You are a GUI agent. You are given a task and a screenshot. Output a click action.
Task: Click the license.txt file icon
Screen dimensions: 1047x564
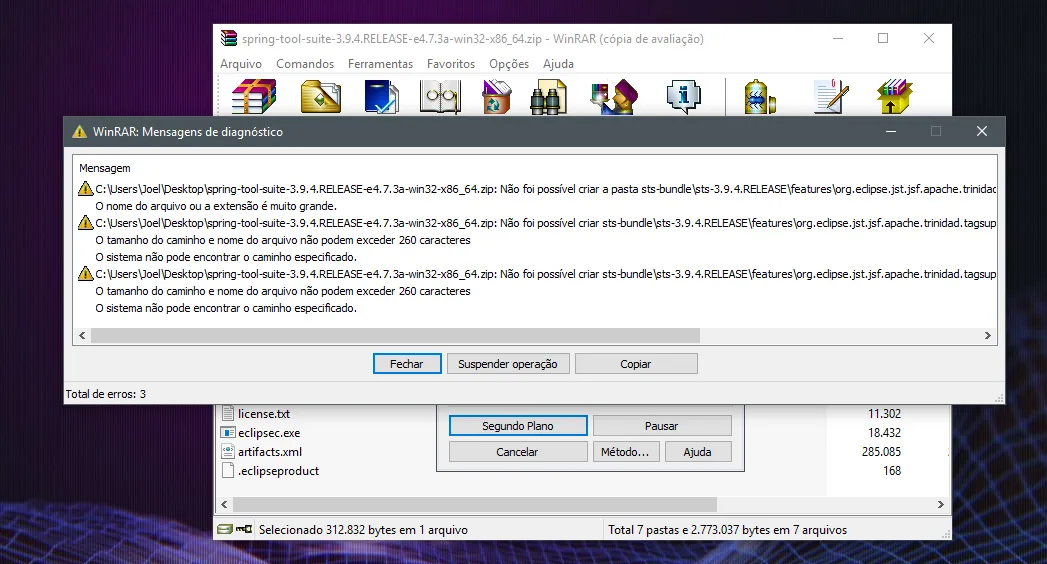click(x=228, y=414)
